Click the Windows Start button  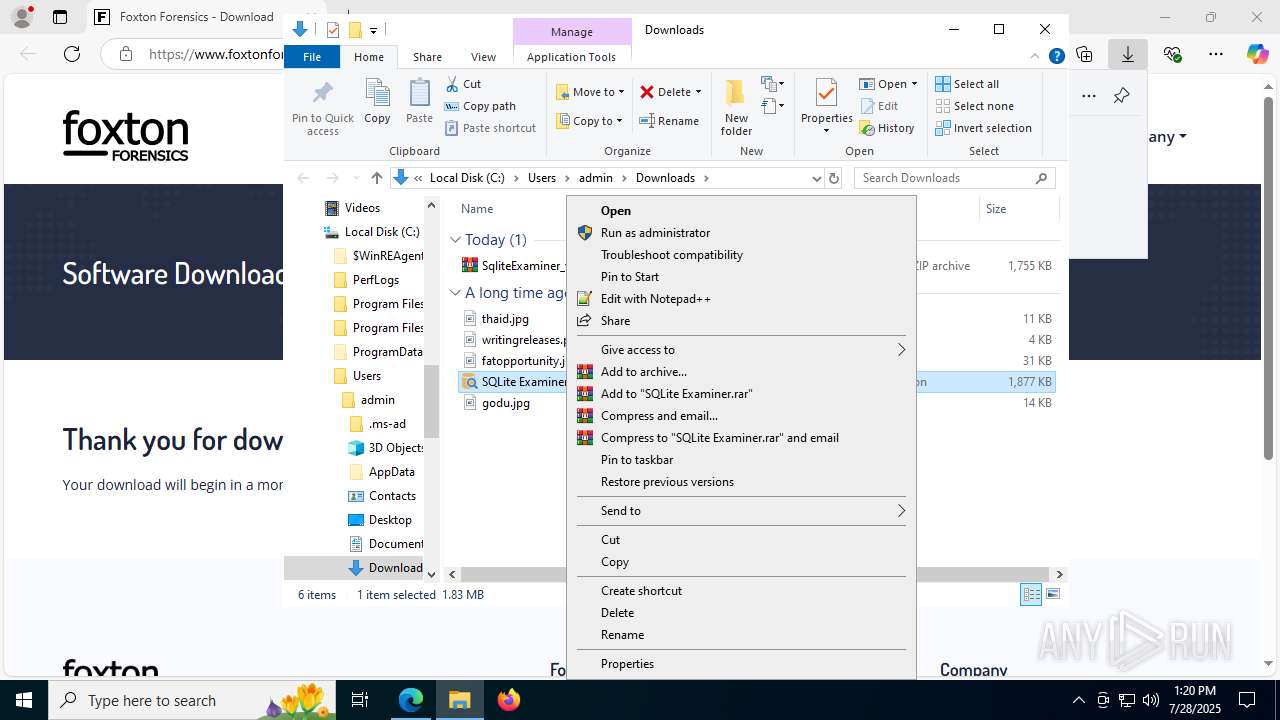(24, 700)
